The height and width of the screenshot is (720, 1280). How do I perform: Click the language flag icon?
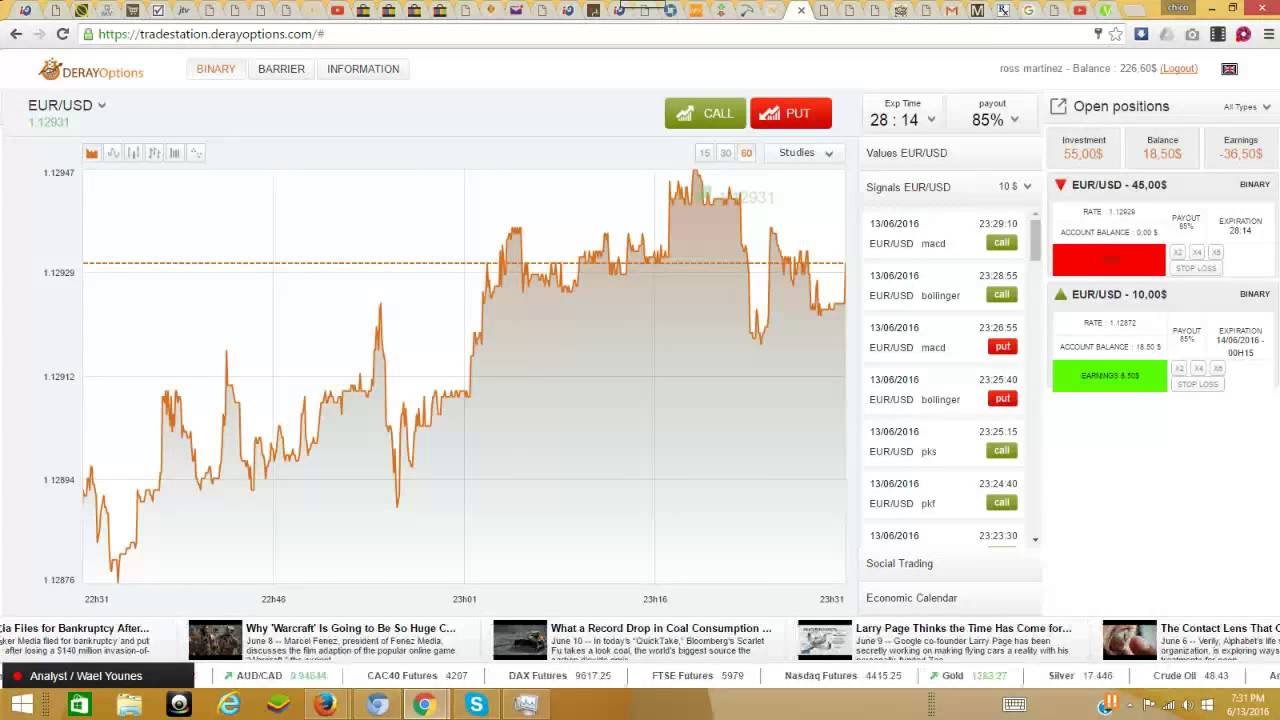point(1230,69)
